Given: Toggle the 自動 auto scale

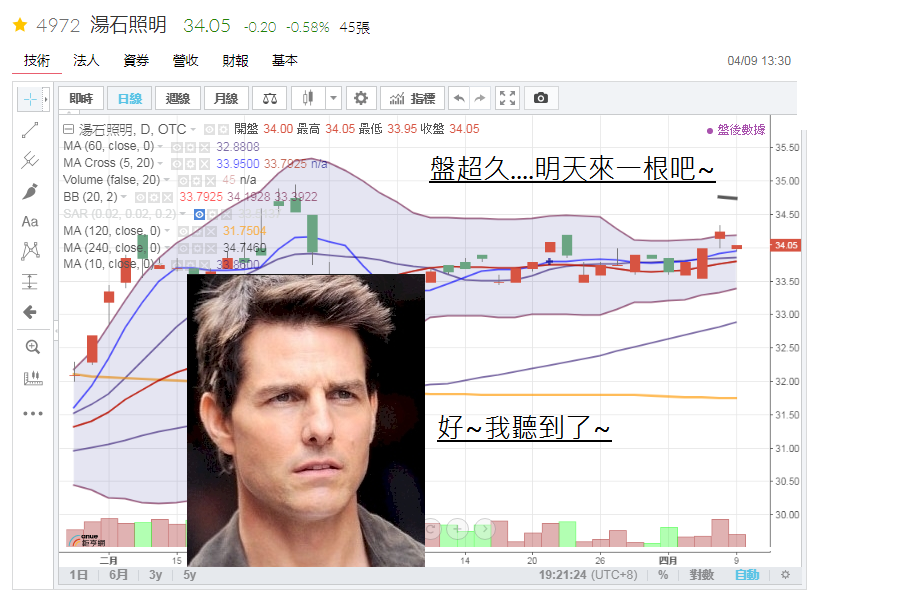Looking at the screenshot, I should (x=747, y=575).
